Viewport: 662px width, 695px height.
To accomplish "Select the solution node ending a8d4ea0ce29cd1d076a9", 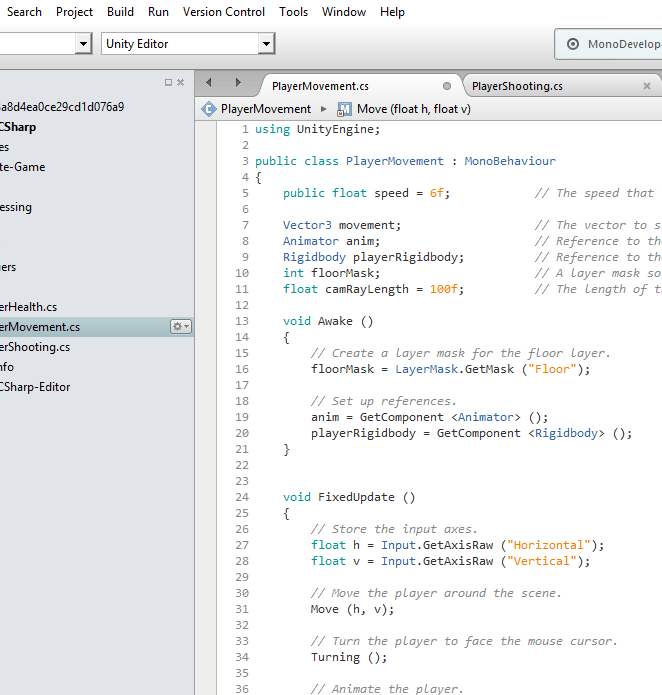I will (x=62, y=107).
